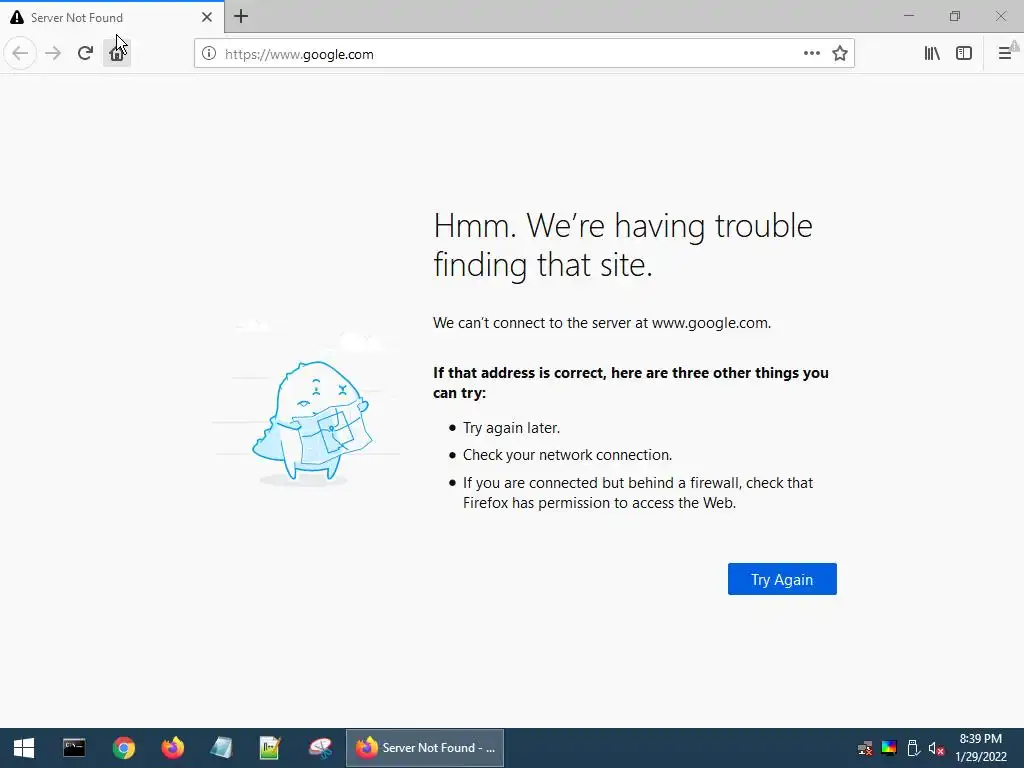Image resolution: width=1024 pixels, height=768 pixels.
Task: Open the page actions three-dot menu
Action: (812, 54)
